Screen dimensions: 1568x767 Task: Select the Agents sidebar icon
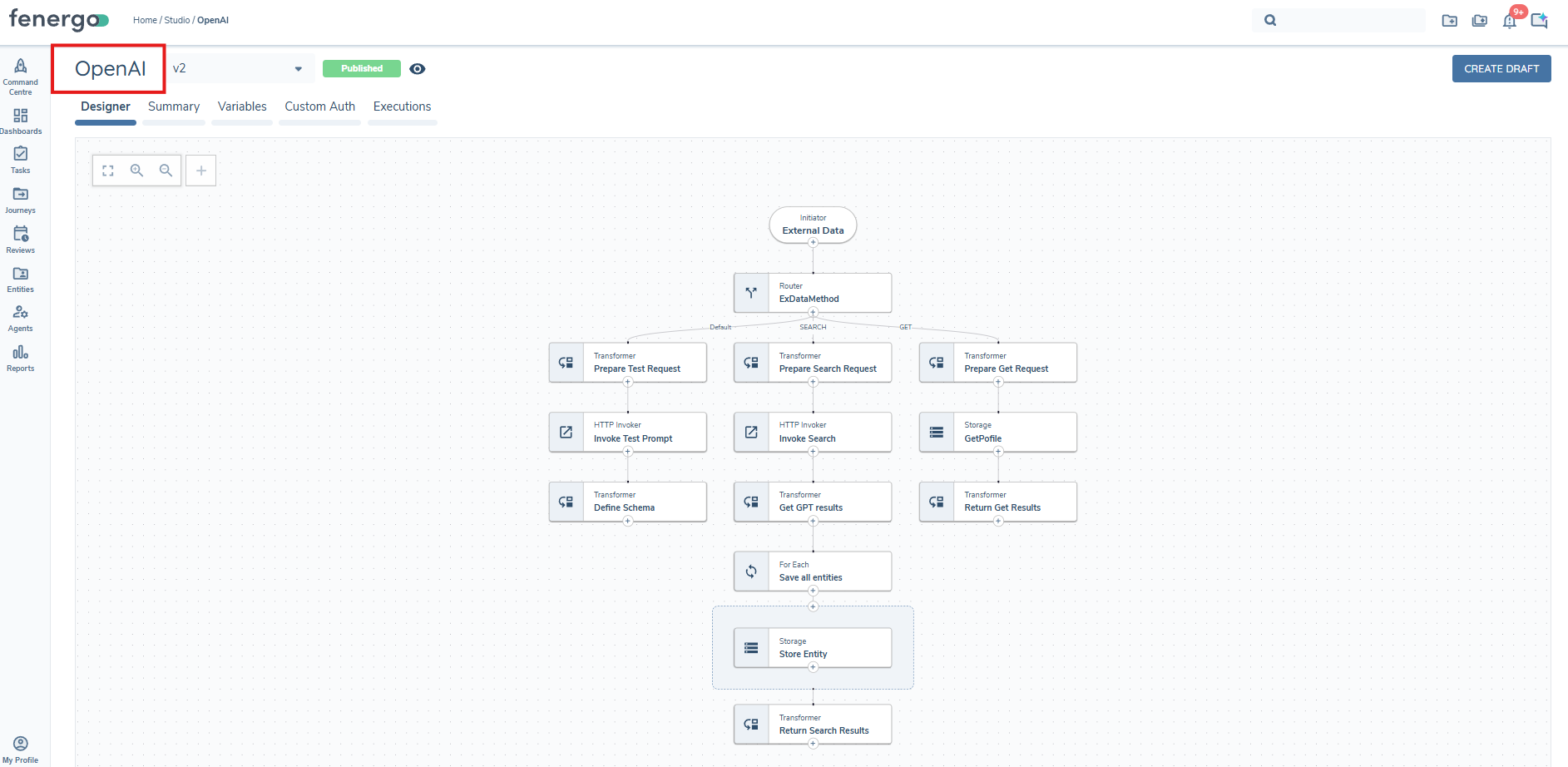pos(20,314)
